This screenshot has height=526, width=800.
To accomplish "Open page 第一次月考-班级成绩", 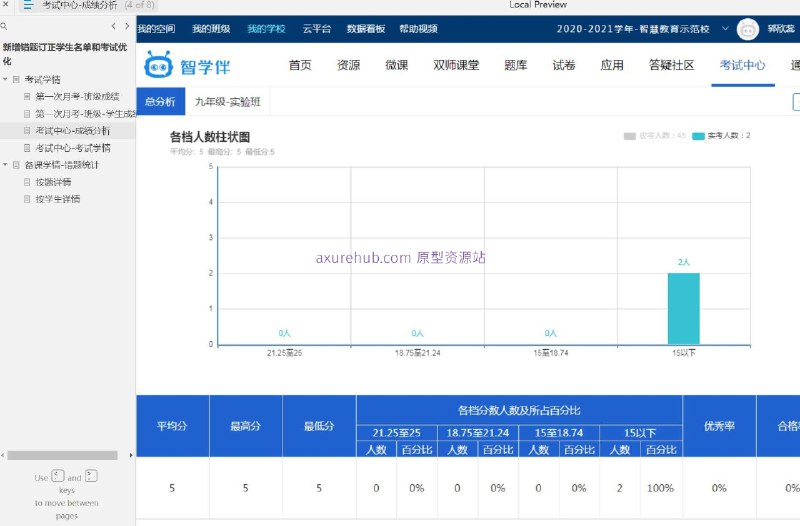I will pyautogui.click(x=77, y=96).
